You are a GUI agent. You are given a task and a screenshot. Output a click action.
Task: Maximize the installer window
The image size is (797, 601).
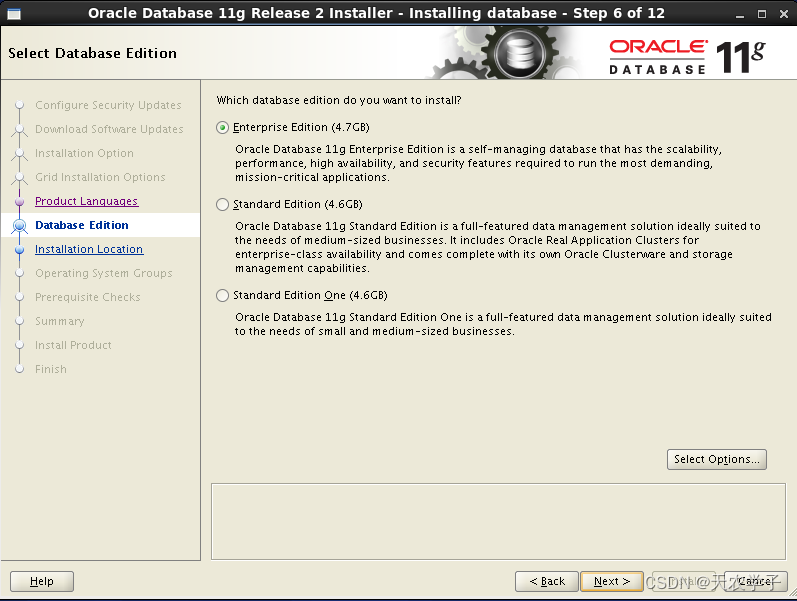pyautogui.click(x=761, y=14)
